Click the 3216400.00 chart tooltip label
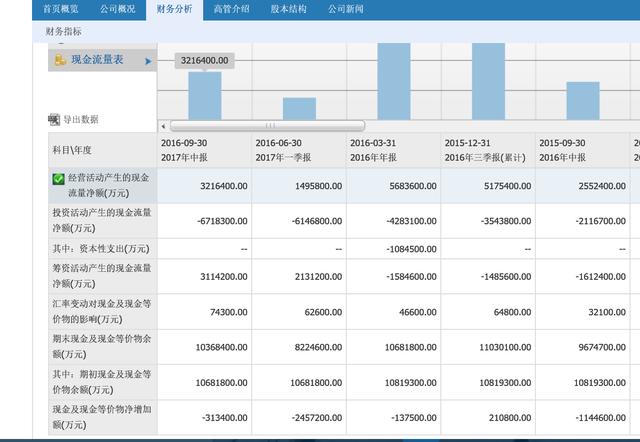Image resolution: width=640 pixels, height=442 pixels. click(204, 60)
